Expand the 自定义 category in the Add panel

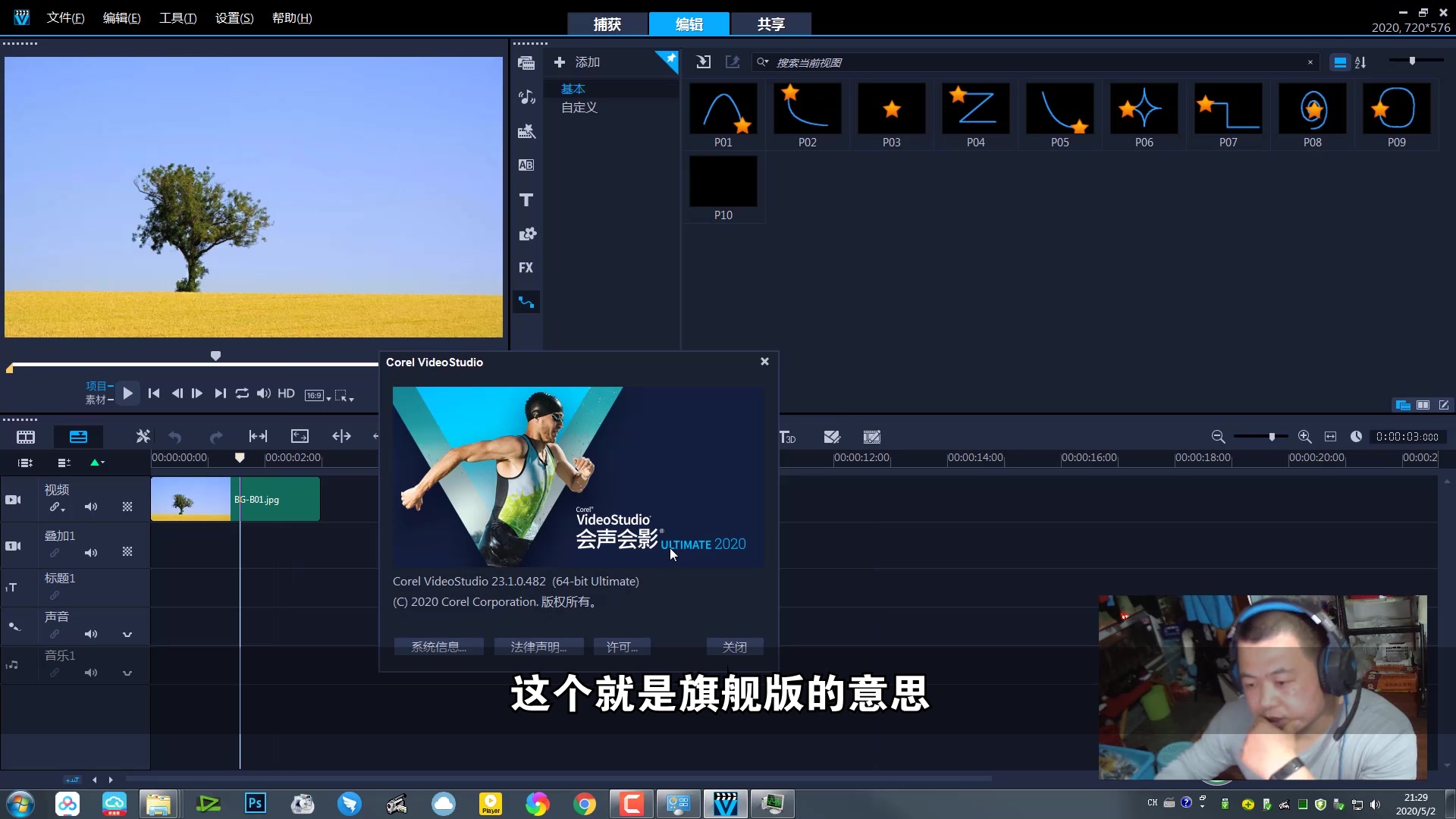point(579,108)
